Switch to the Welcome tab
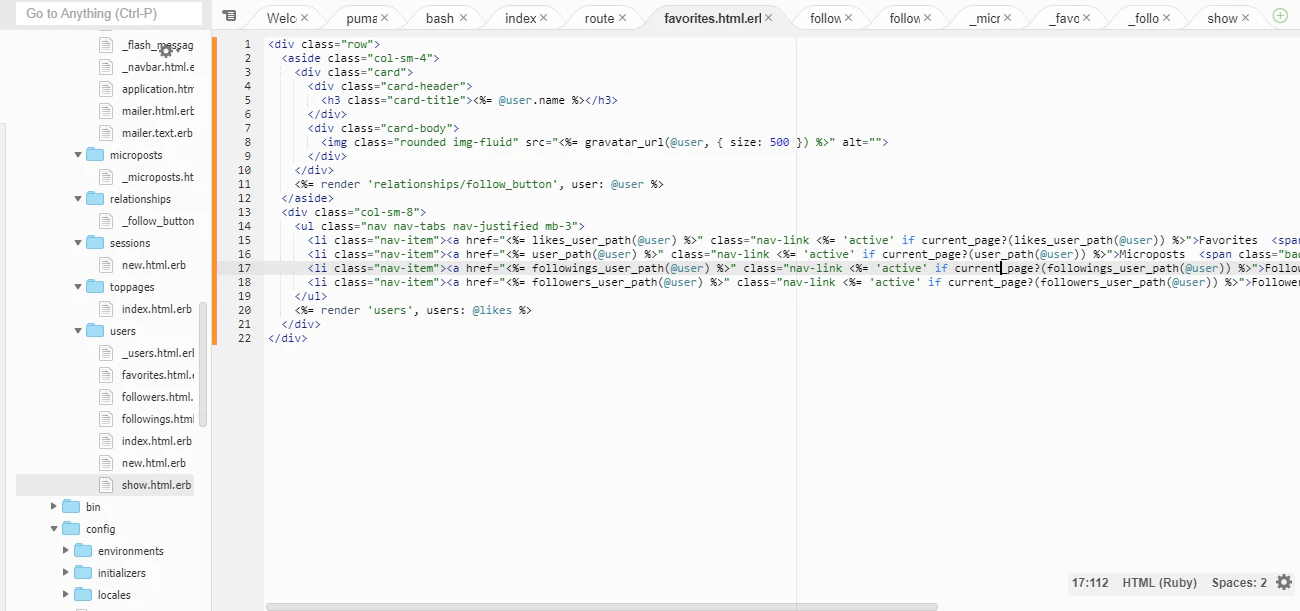 pos(280,16)
